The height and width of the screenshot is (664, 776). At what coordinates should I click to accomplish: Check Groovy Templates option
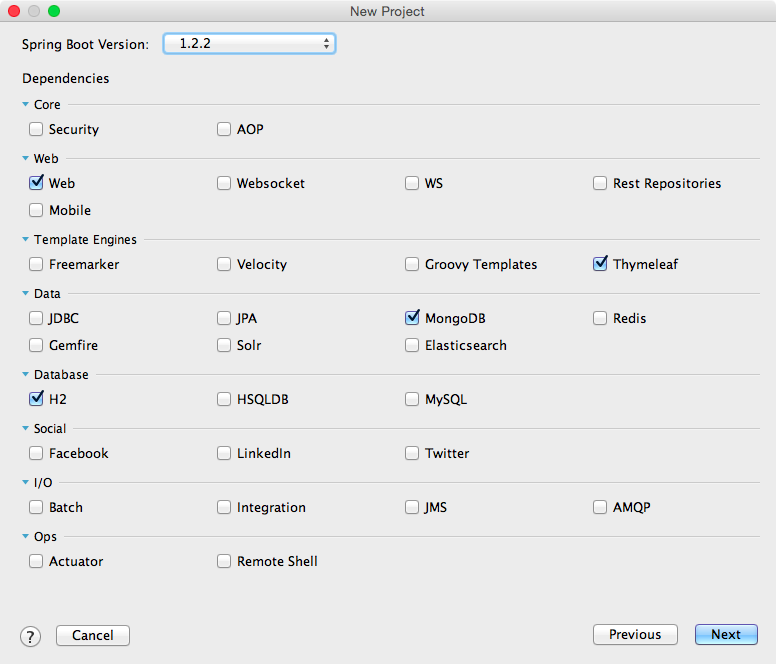click(412, 264)
